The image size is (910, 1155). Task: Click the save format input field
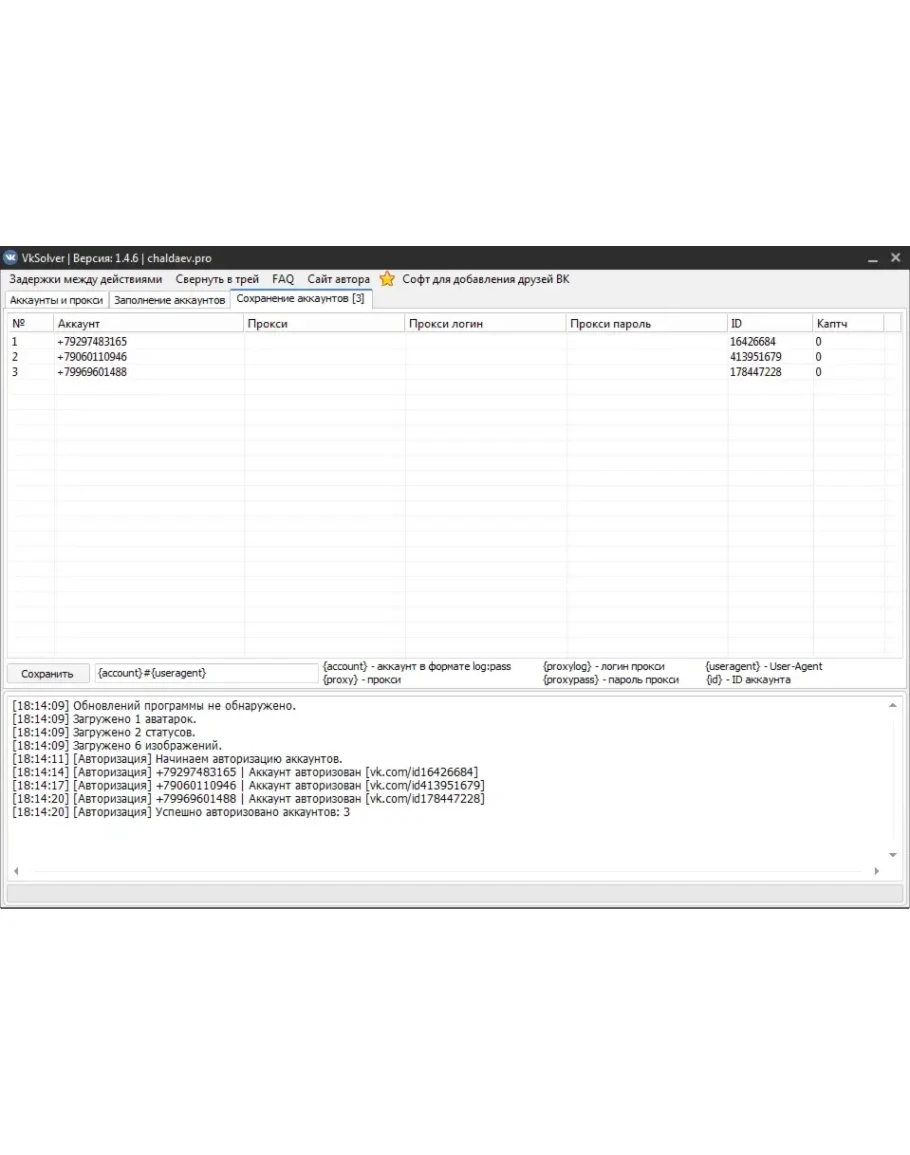(205, 674)
